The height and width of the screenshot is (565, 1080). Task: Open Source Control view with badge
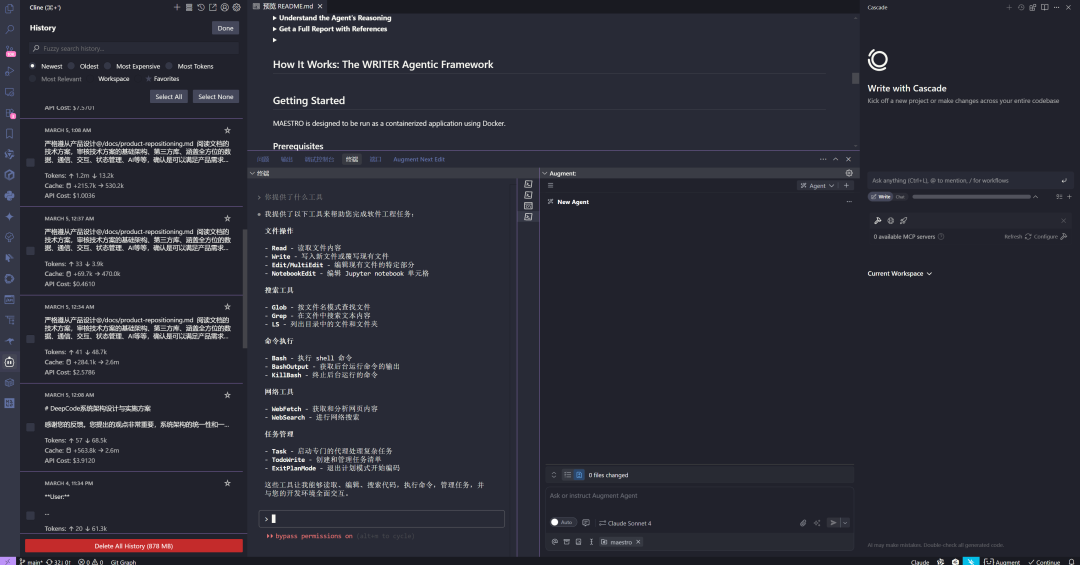click(10, 51)
